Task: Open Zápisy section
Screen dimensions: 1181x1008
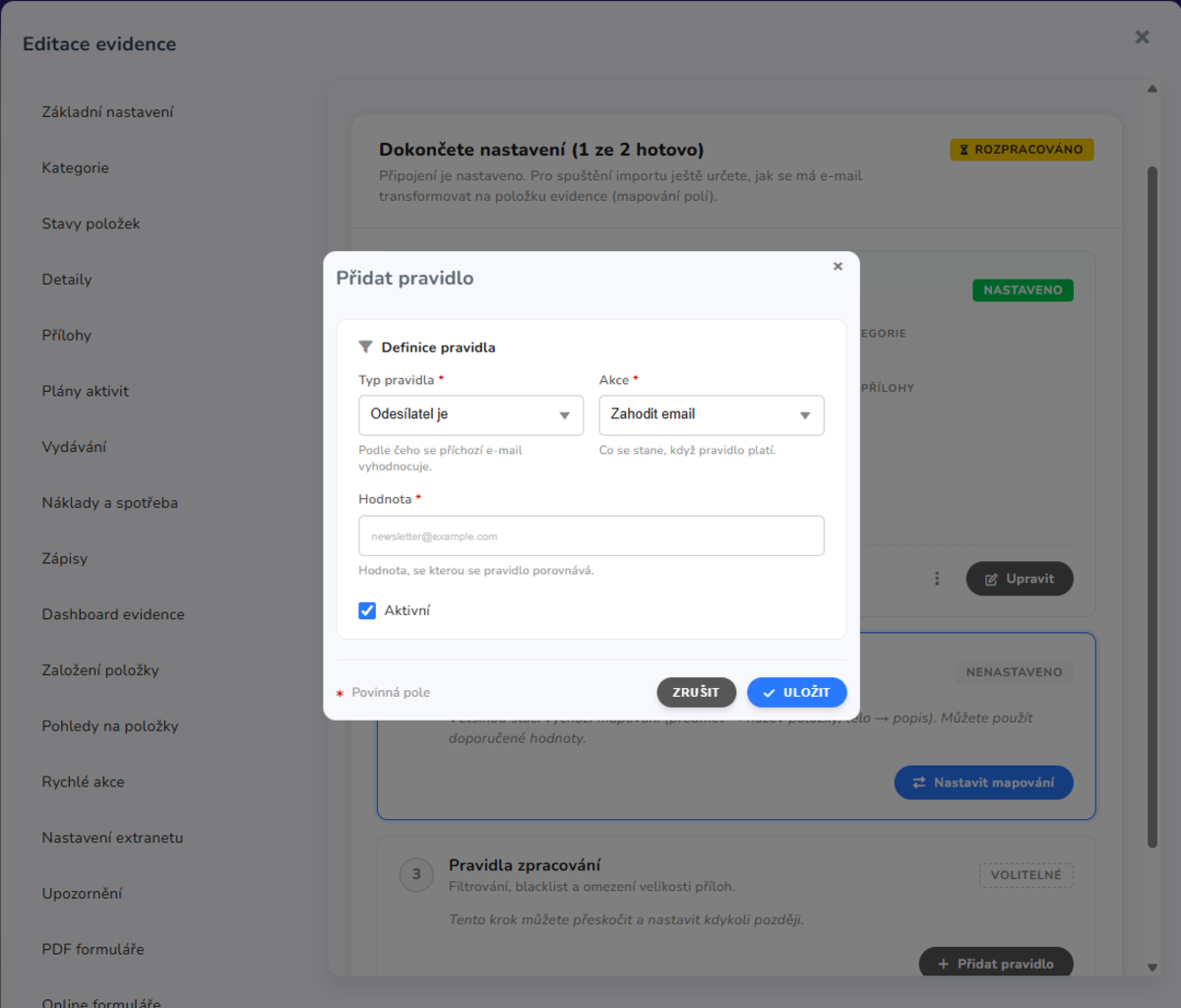Action: click(65, 558)
